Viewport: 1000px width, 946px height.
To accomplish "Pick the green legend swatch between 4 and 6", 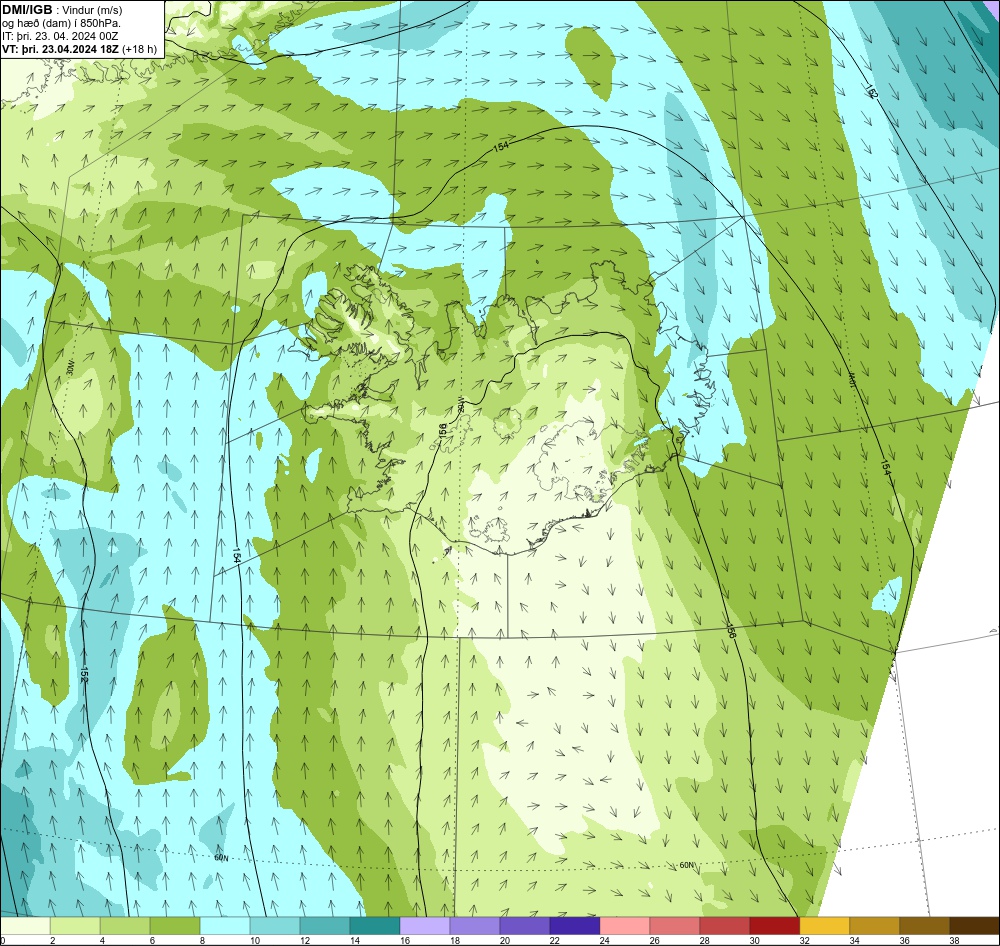I will (x=125, y=926).
